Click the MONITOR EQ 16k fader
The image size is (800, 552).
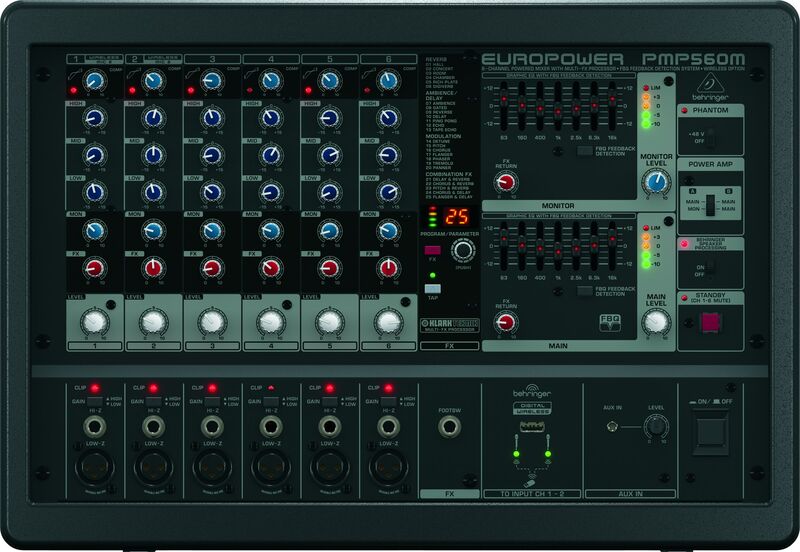pyautogui.click(x=612, y=98)
